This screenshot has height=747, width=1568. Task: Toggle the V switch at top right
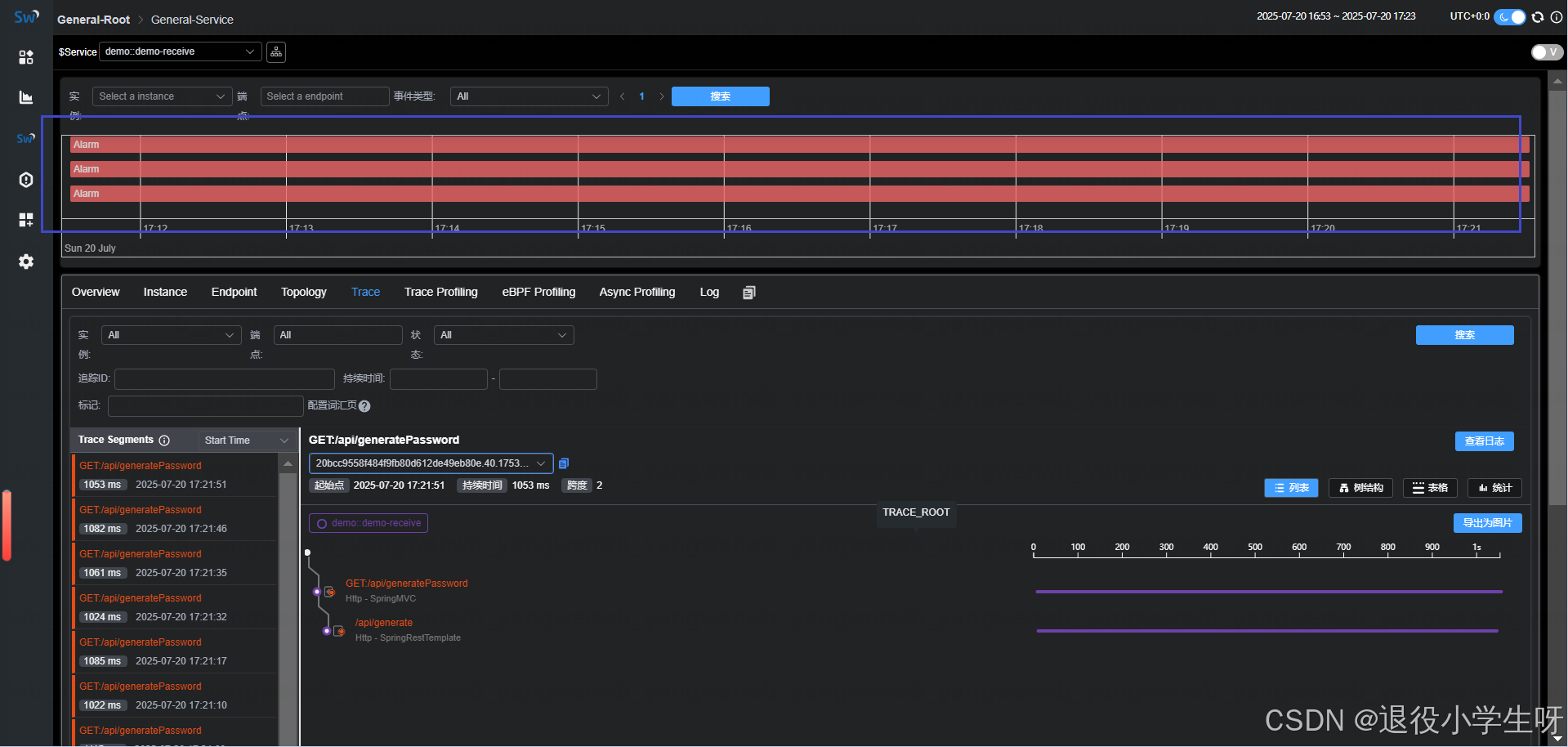(1547, 52)
